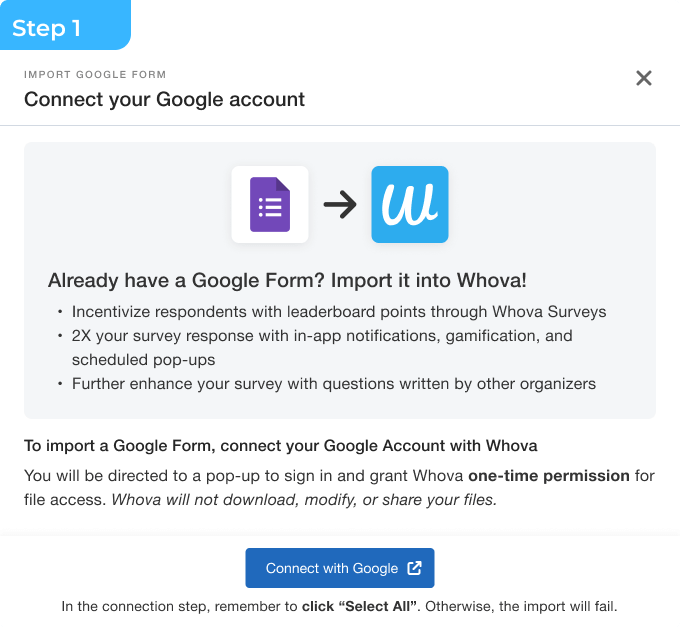Click the 'Further enhance your survey' bullet
680x629 pixels.
coord(335,383)
